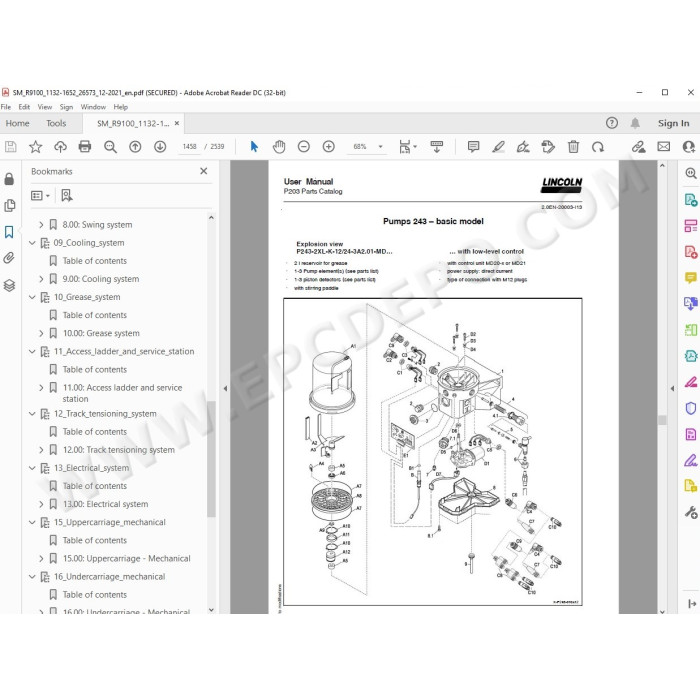Open 10.00: Grease system bookmark
The image size is (700, 700).
point(101,333)
